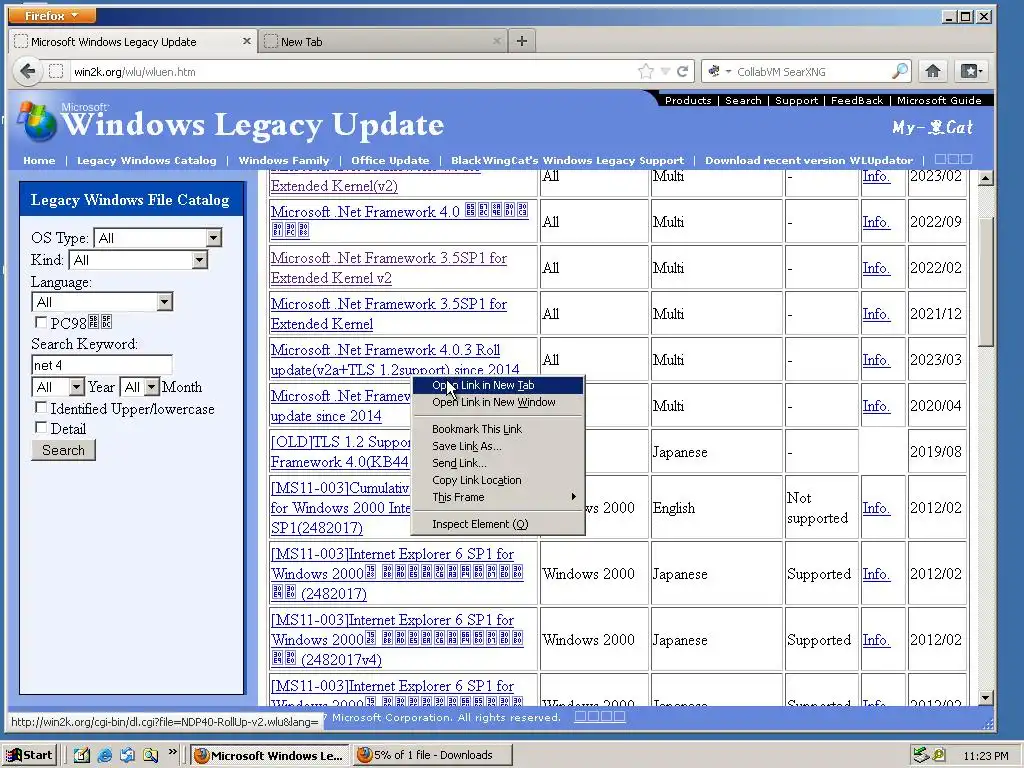Open Legacy Windows Catalog link

click(146, 160)
